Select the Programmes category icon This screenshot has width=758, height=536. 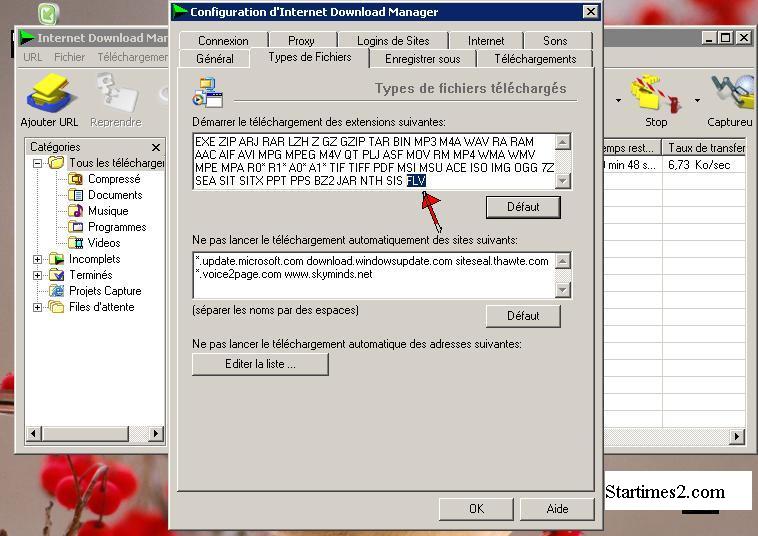[x=75, y=227]
